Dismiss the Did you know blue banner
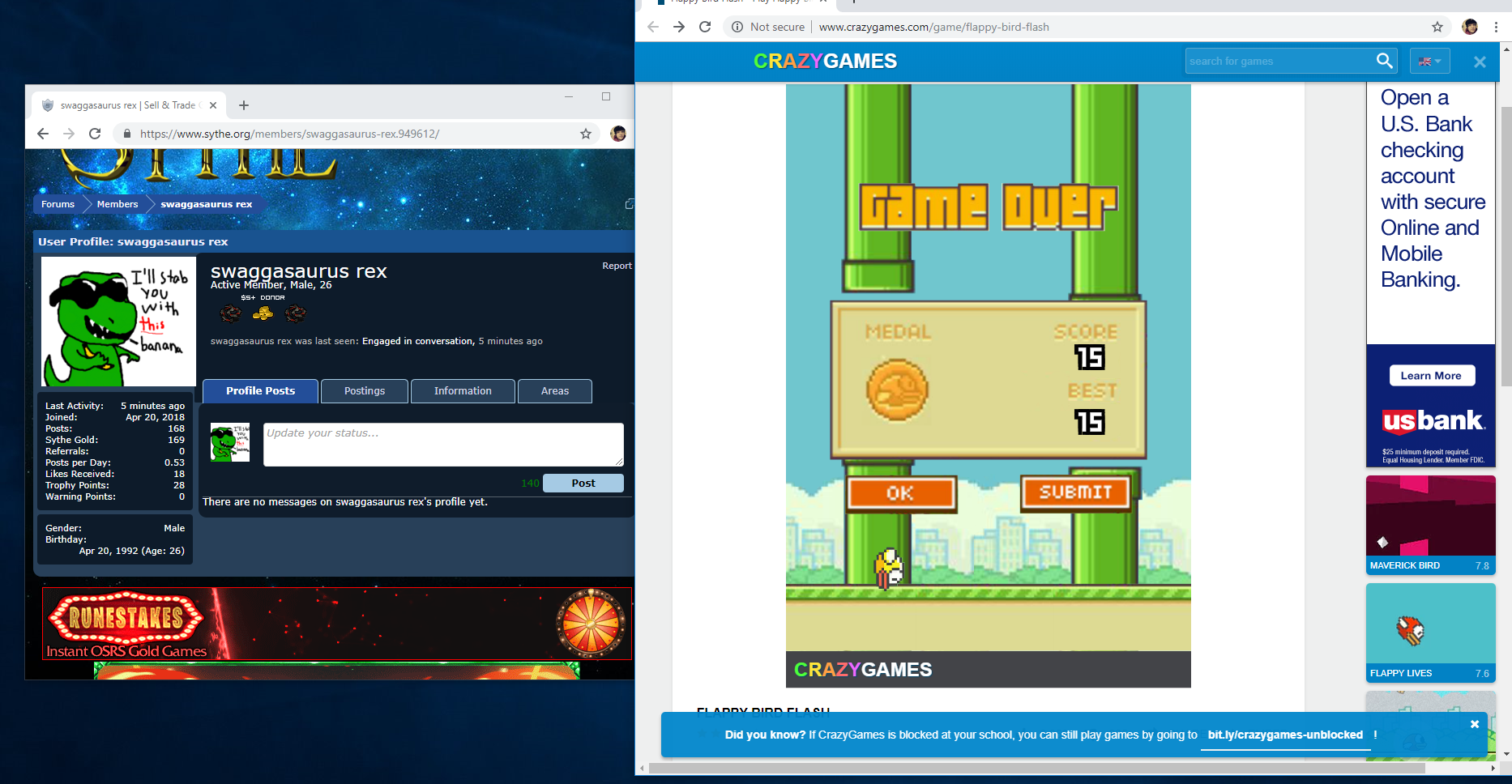1512x784 pixels. click(x=1475, y=724)
